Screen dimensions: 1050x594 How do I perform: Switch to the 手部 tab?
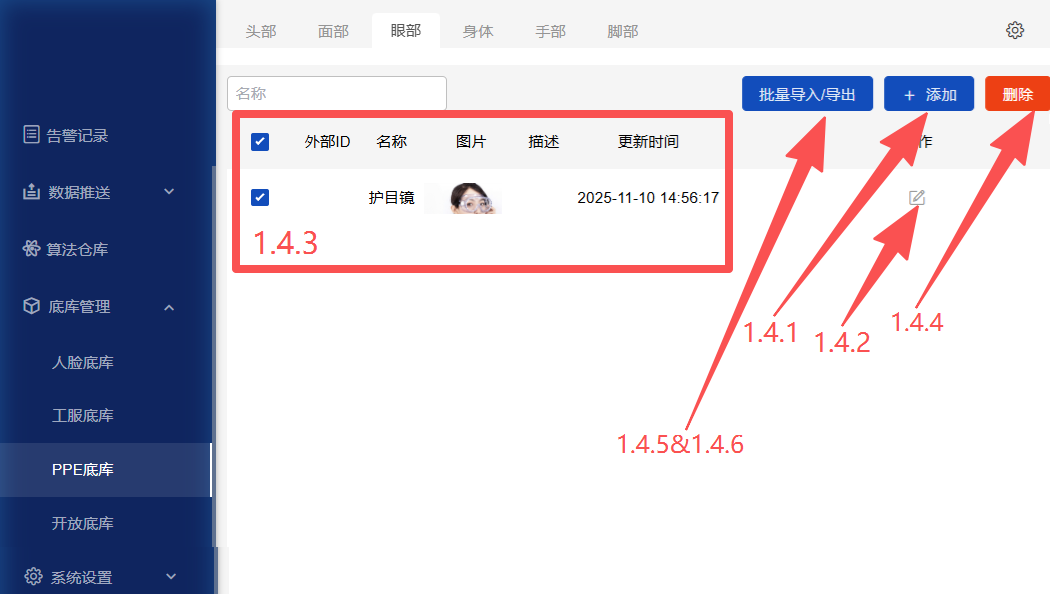tap(550, 31)
